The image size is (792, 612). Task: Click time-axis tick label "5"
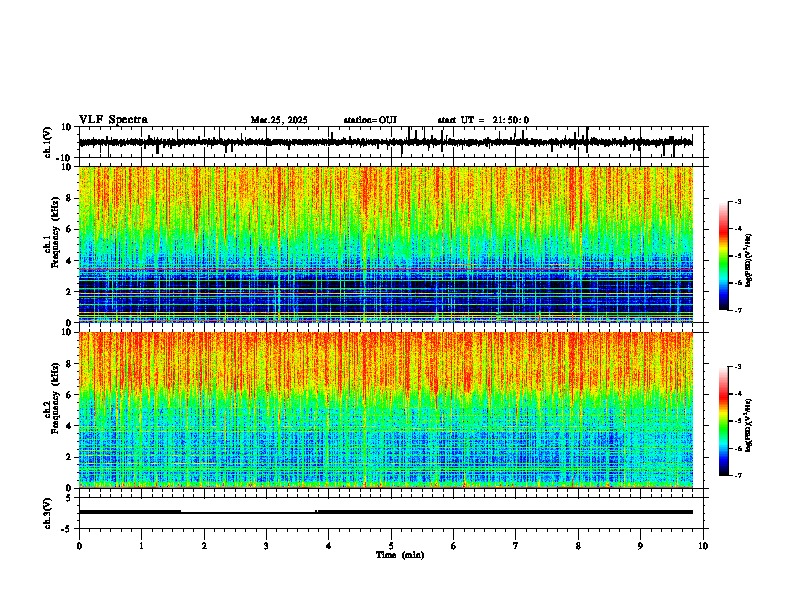click(391, 546)
